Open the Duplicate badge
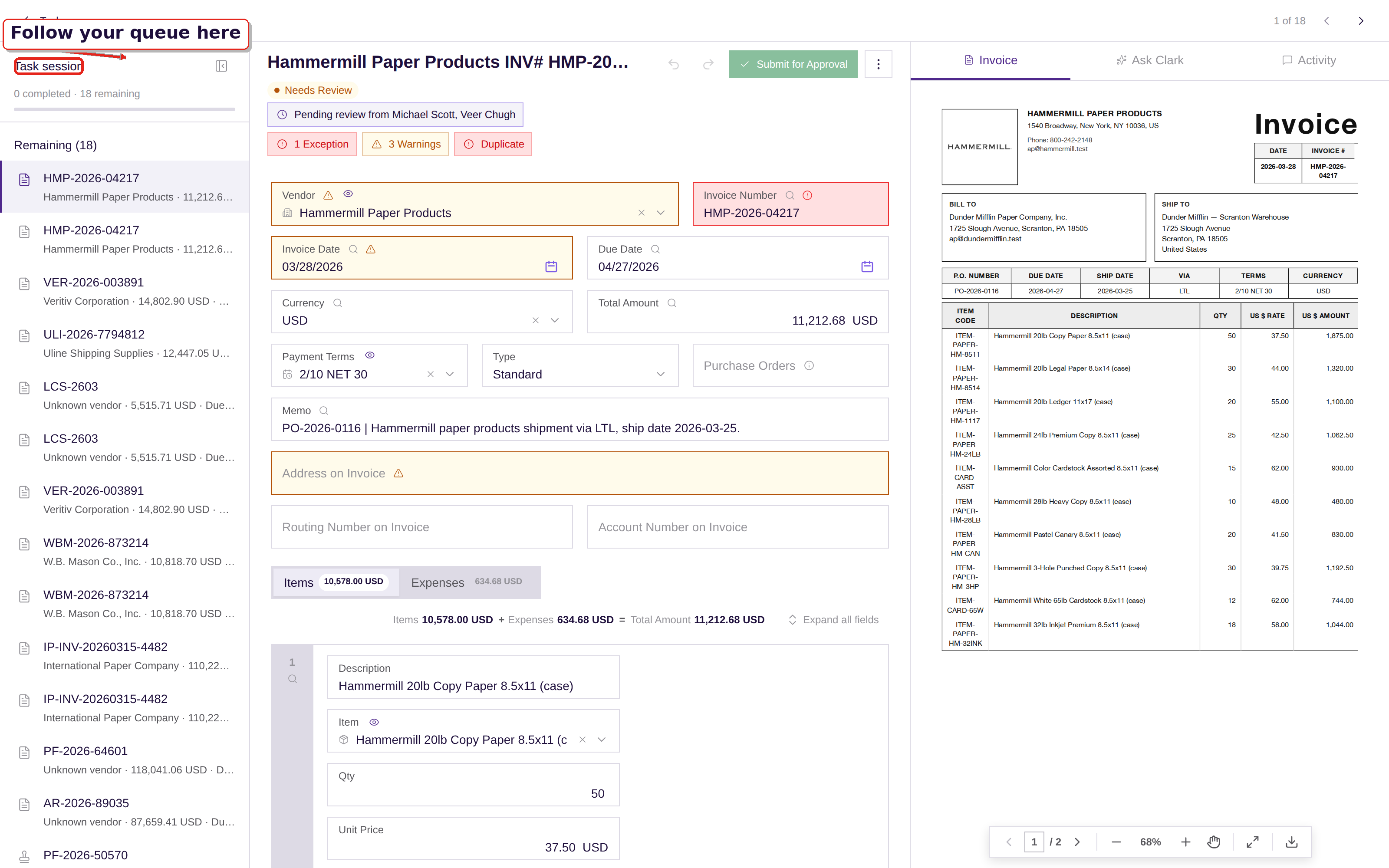Screen dimensions: 1389x868 [x=493, y=144]
